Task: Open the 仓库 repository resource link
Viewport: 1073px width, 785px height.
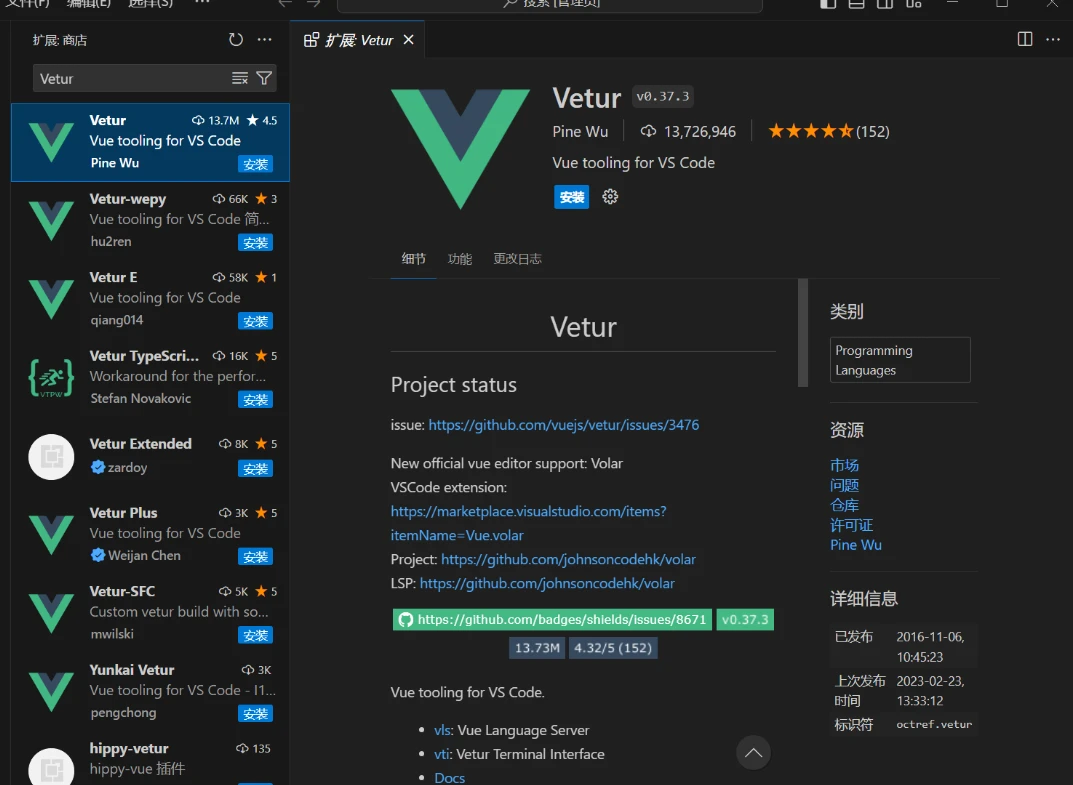Action: 844,505
